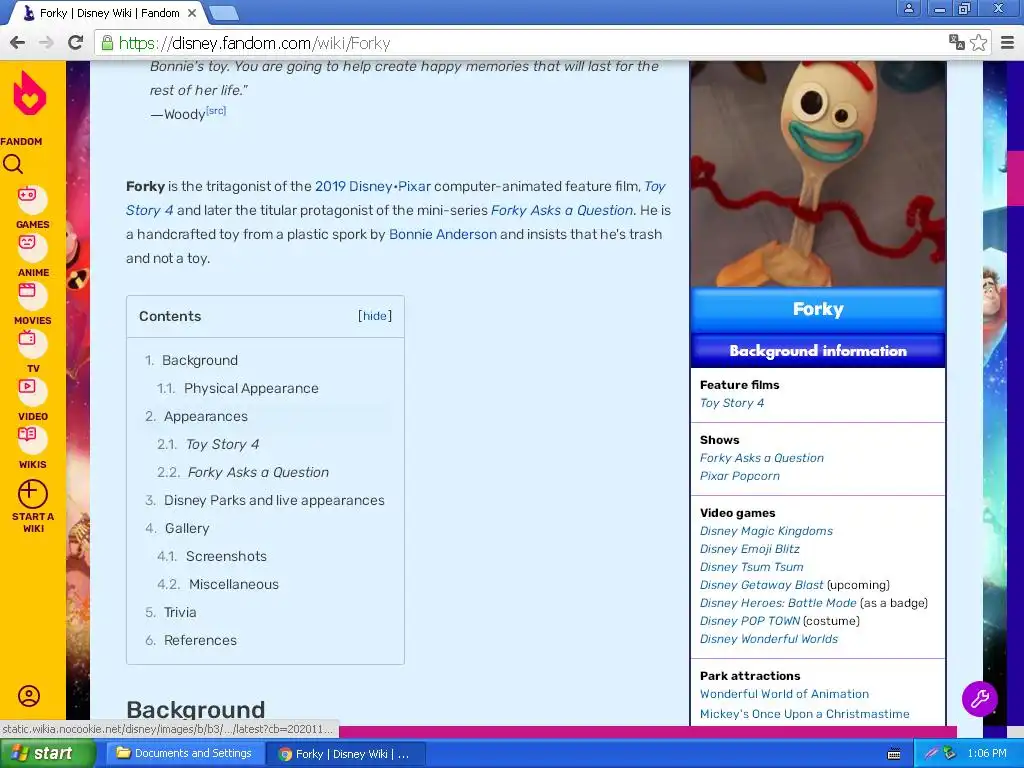Open the user profile icon in sidebar
Viewport: 1024px width, 768px height.
(x=29, y=696)
